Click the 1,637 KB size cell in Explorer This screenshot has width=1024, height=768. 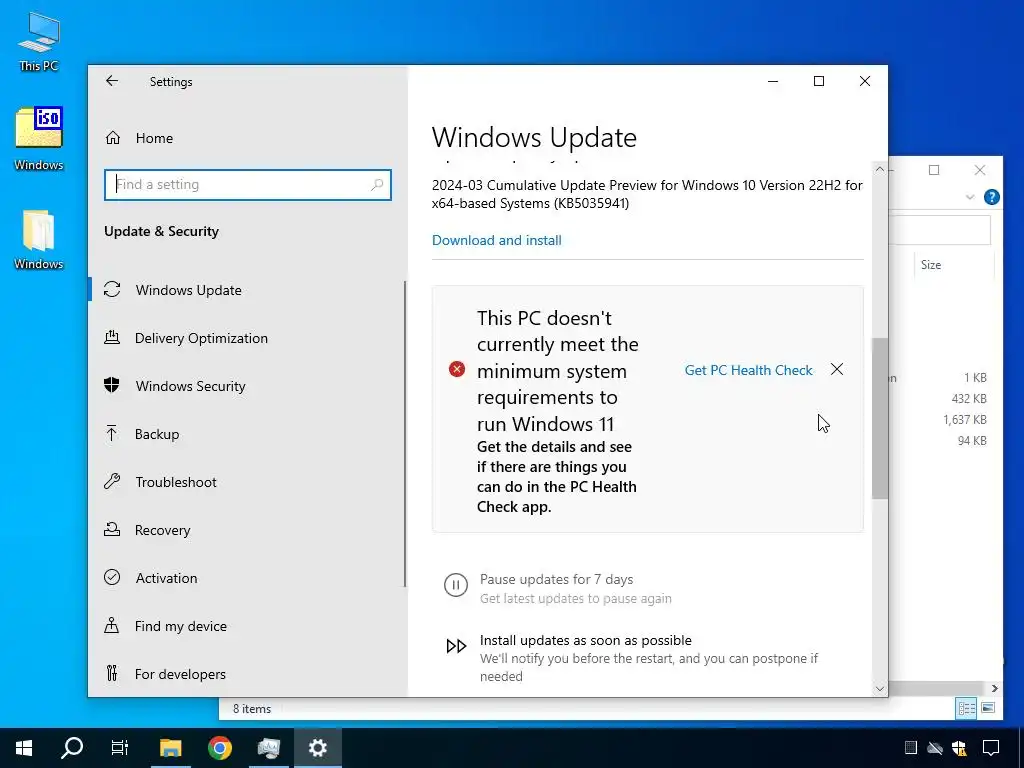click(x=965, y=419)
